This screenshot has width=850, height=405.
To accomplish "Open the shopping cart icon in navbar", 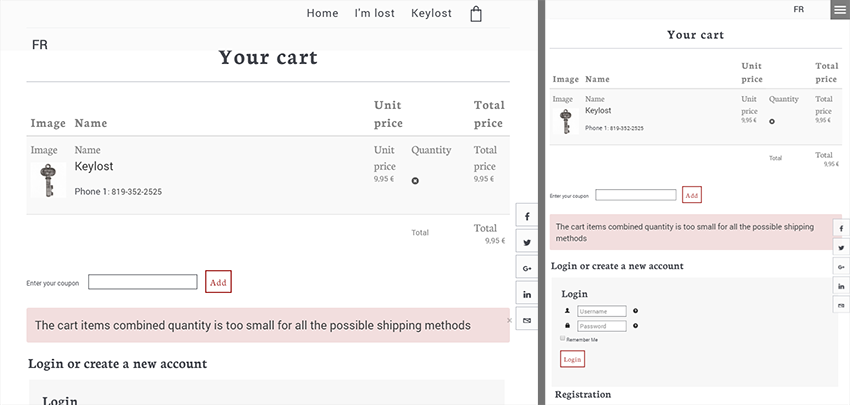I will tap(476, 14).
